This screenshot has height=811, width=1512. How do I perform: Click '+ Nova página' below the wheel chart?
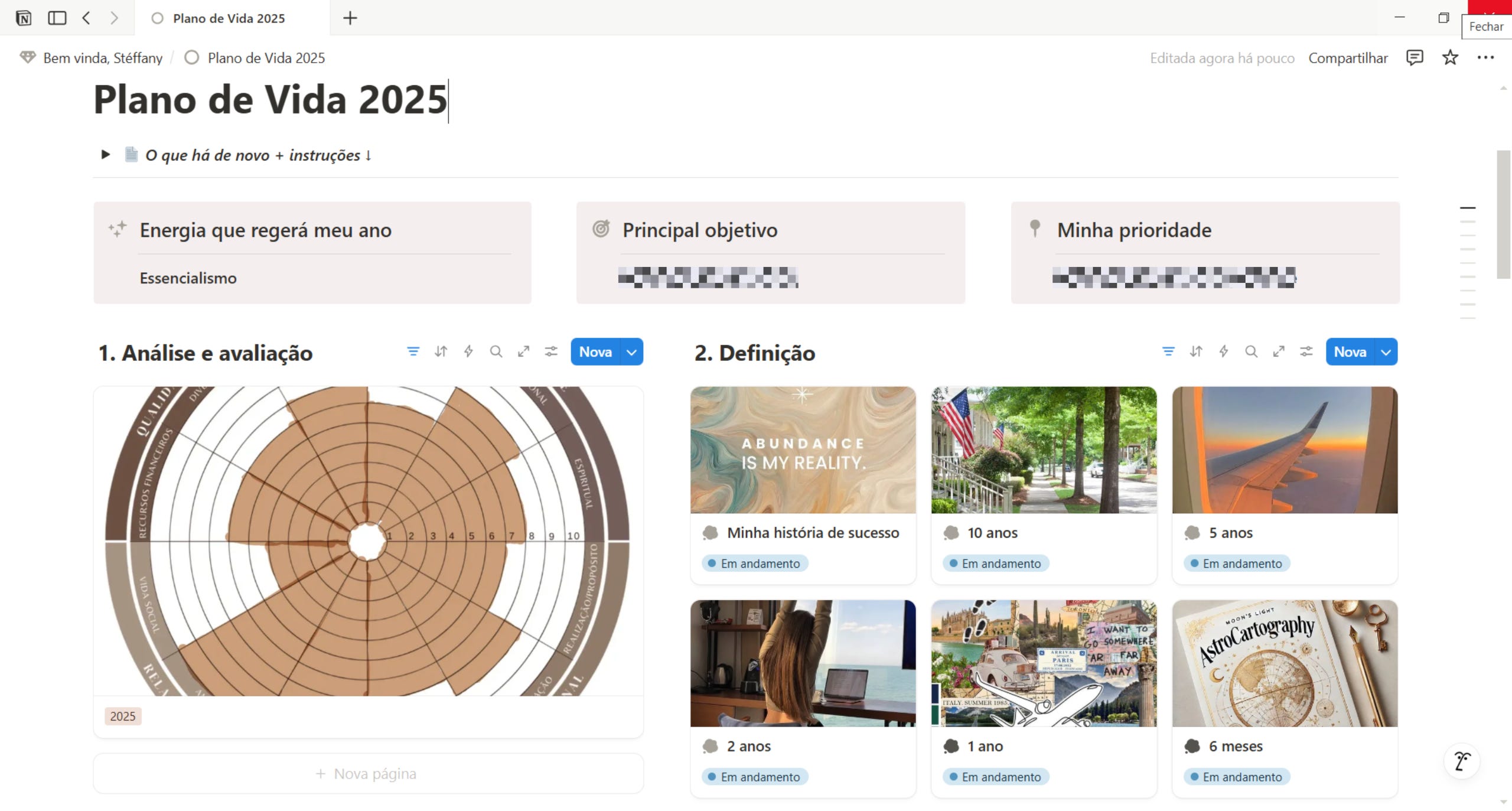click(x=368, y=773)
